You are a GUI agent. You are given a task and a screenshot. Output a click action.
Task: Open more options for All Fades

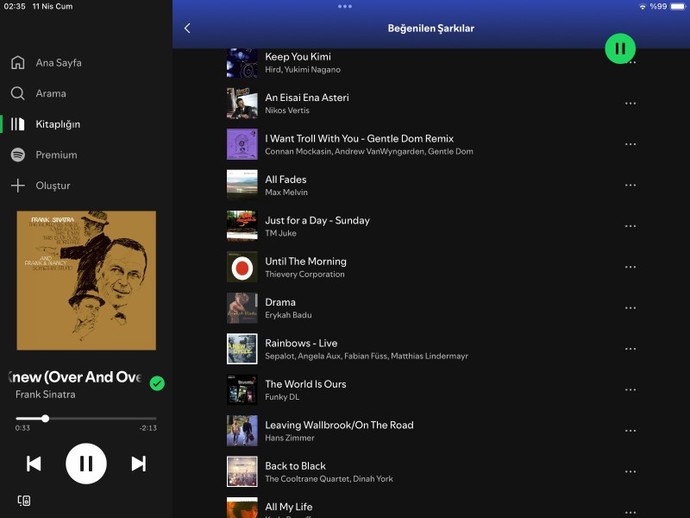630,185
